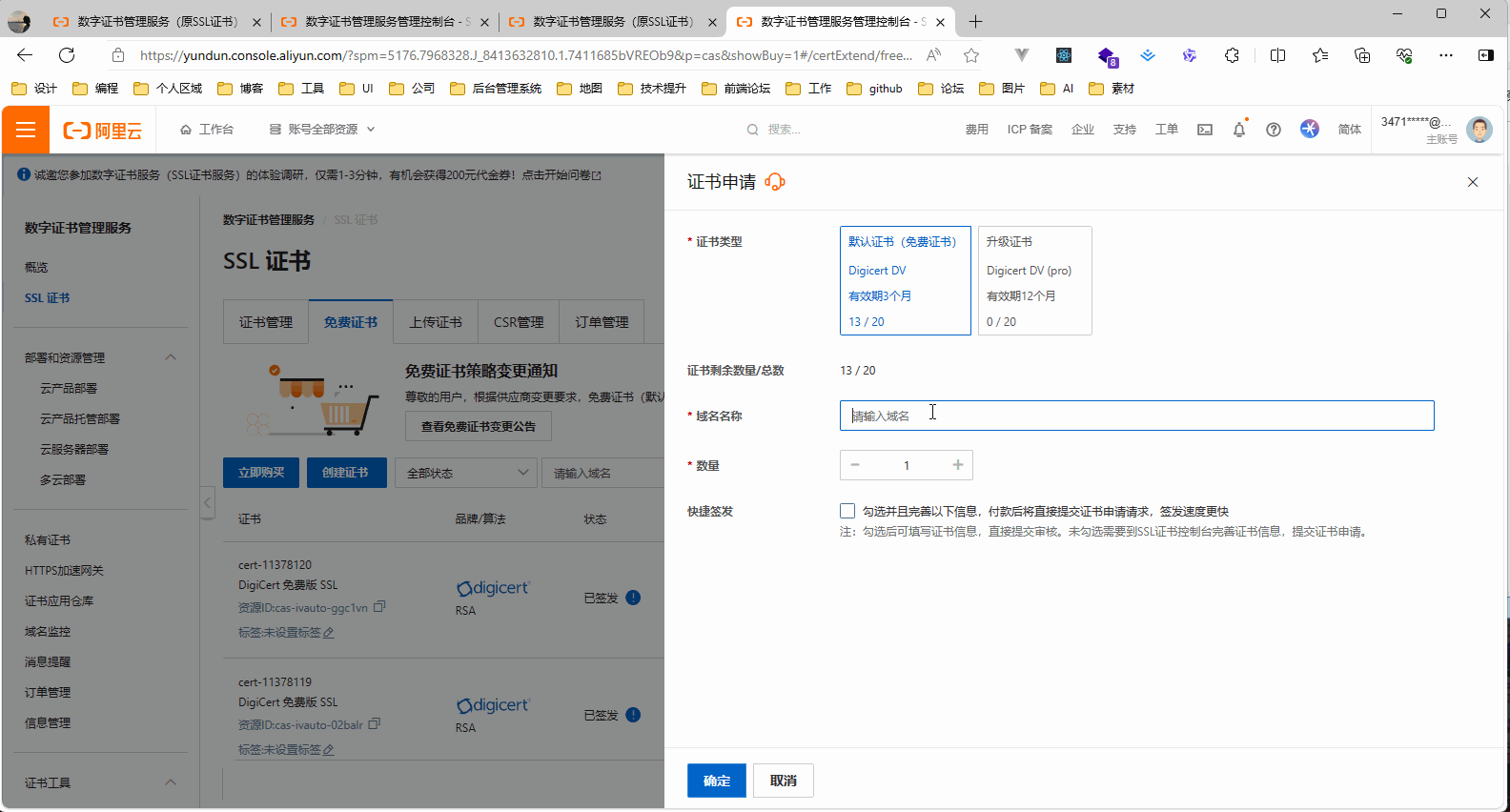Close the 证书申请 panel

pyautogui.click(x=1473, y=182)
